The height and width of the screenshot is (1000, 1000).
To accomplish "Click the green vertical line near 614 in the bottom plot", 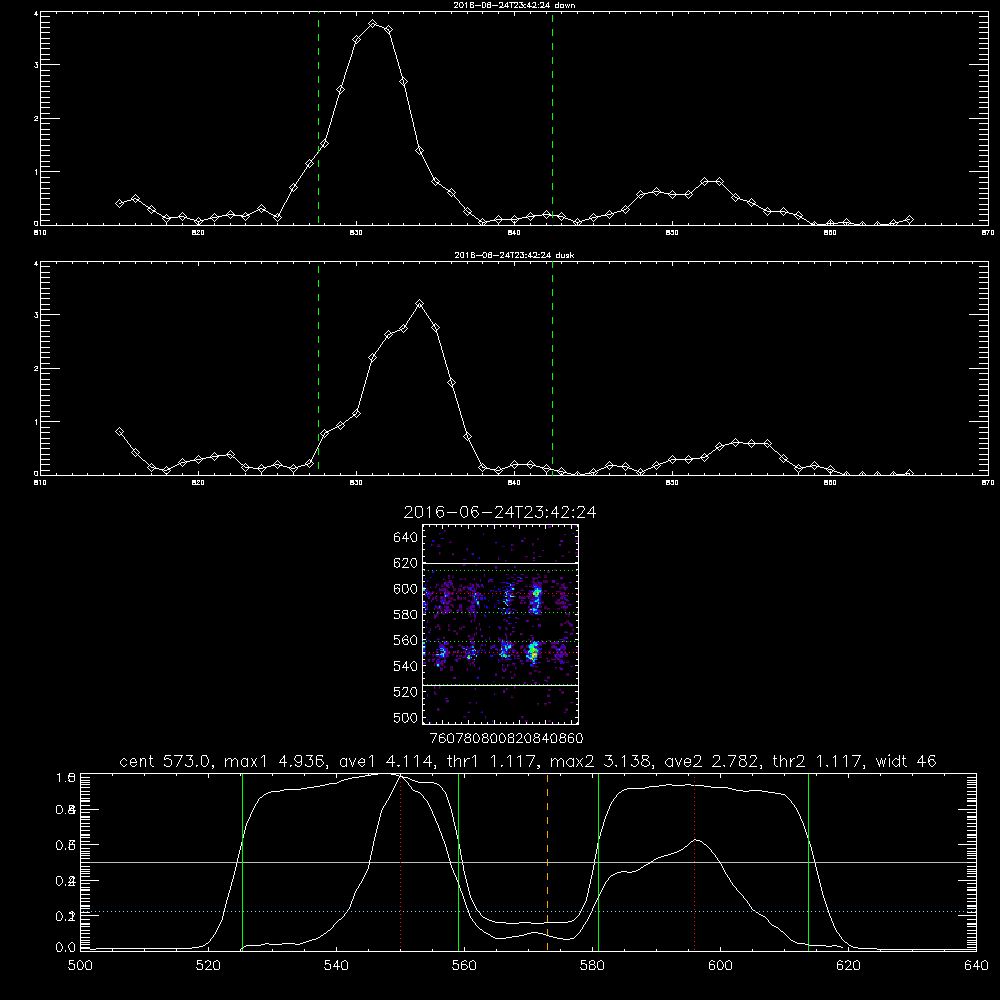I will tap(808, 862).
